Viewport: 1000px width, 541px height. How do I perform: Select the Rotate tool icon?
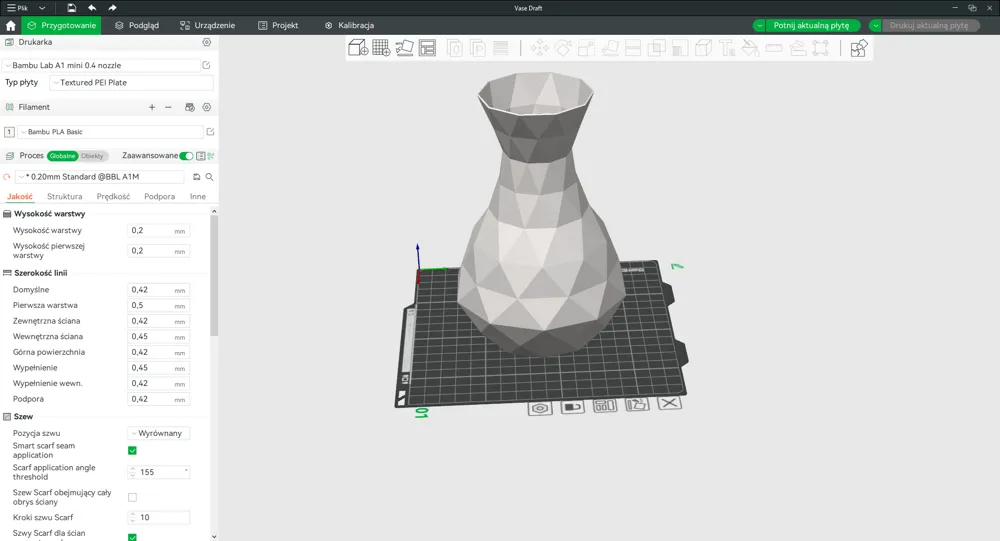[563, 48]
